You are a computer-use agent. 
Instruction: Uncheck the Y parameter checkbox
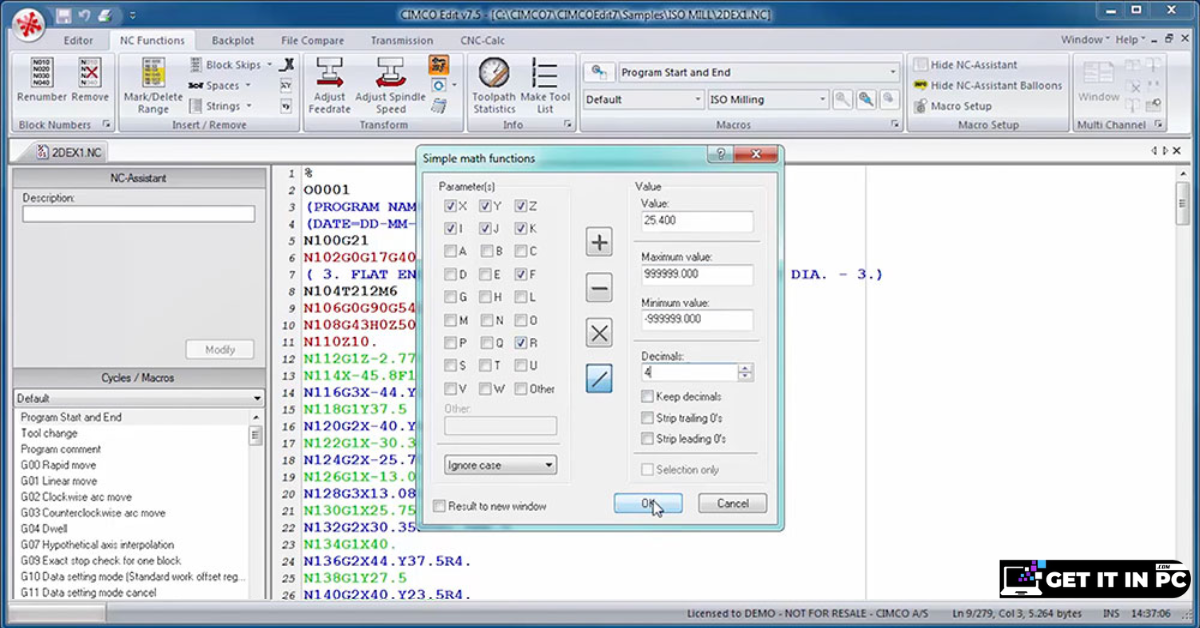[486, 206]
